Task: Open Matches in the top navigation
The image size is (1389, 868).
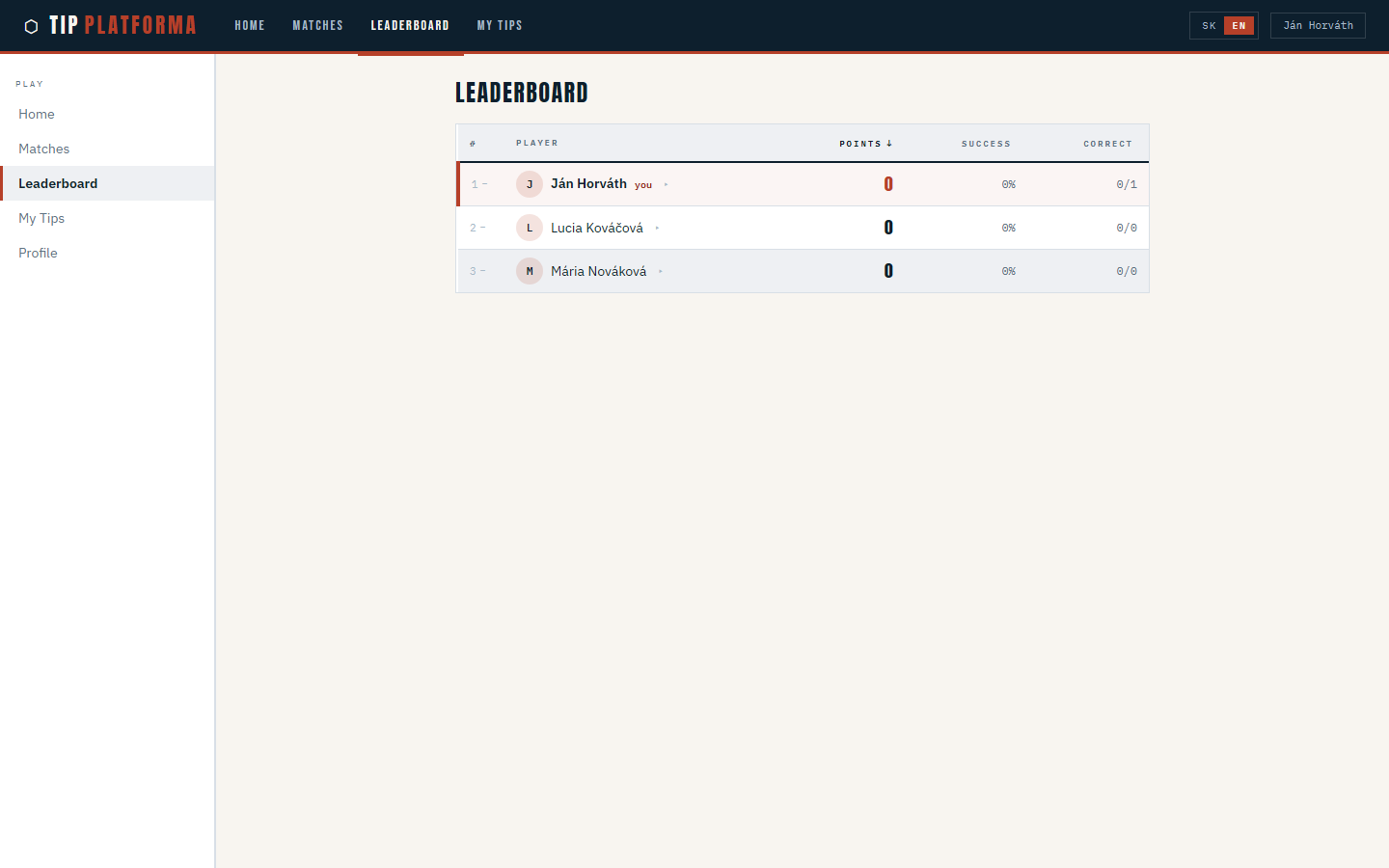Action: point(317,26)
